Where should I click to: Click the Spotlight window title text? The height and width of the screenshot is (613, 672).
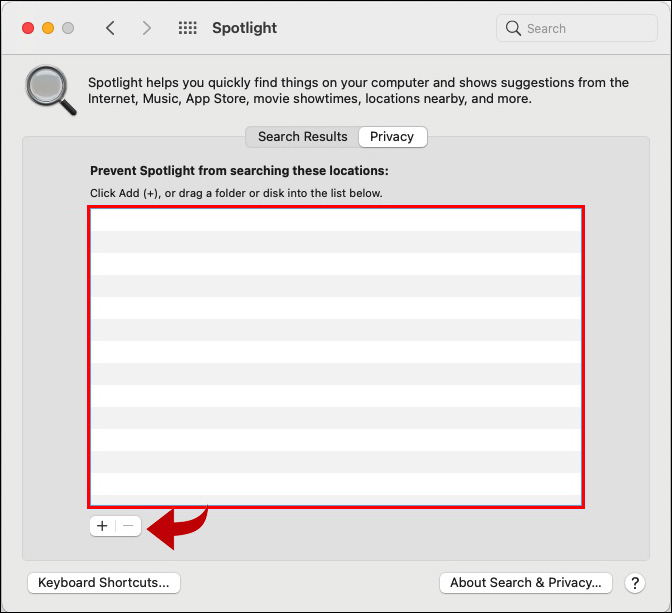tap(244, 28)
